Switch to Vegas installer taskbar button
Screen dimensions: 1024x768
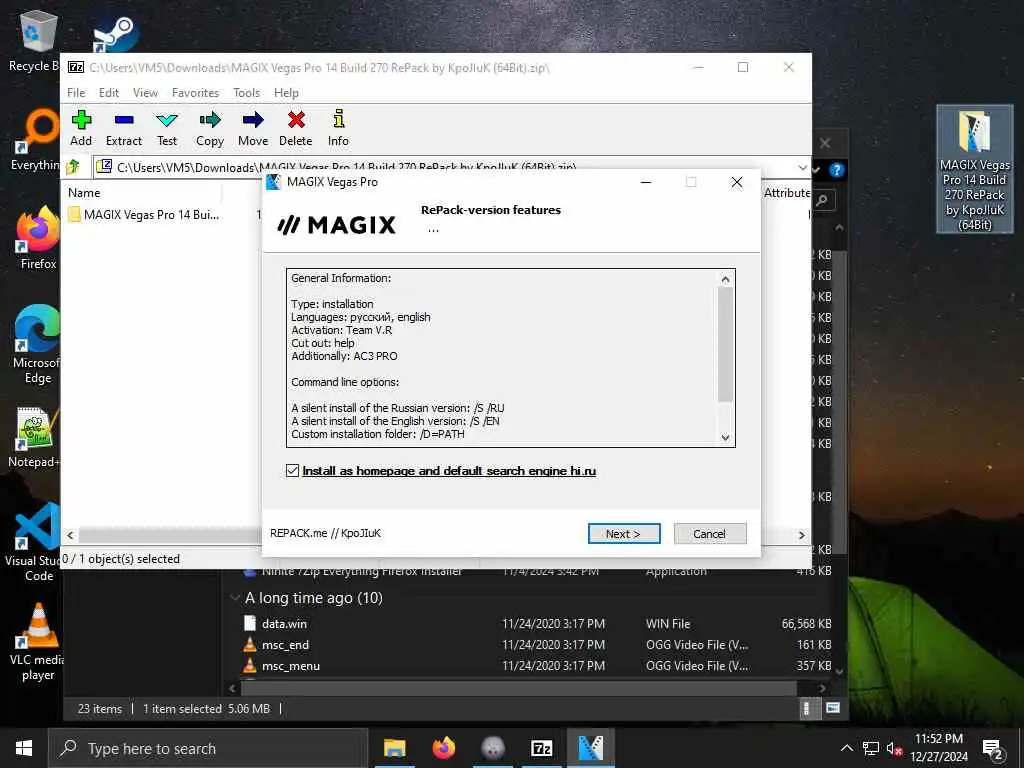click(x=590, y=748)
